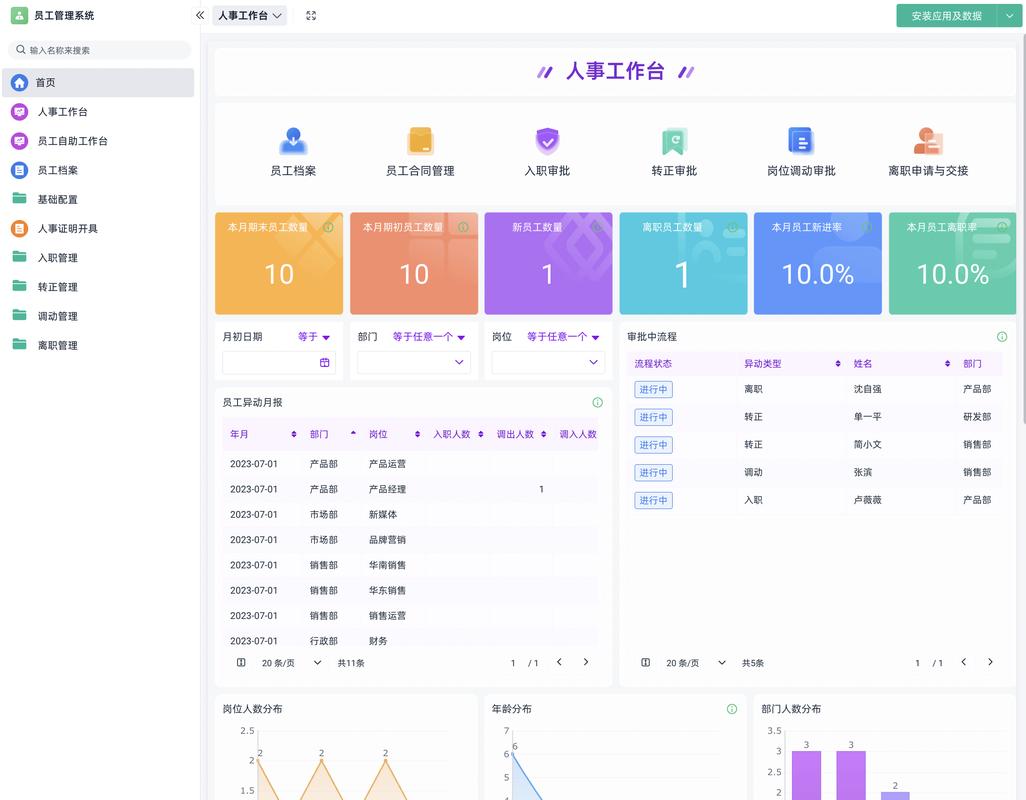
Task: Click 进行中 status tag for 卢薇薇
Action: point(653,500)
